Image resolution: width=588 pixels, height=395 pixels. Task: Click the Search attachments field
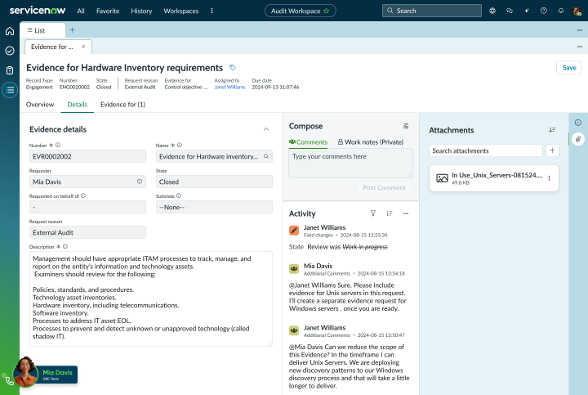coord(486,150)
